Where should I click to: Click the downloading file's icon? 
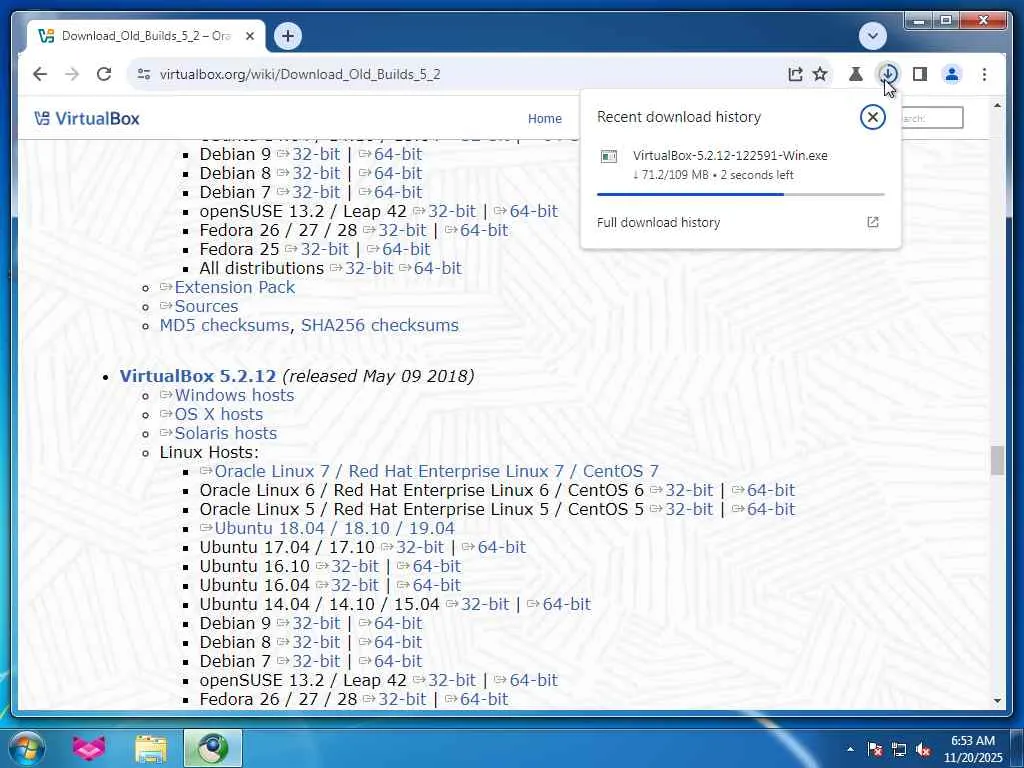click(x=609, y=156)
